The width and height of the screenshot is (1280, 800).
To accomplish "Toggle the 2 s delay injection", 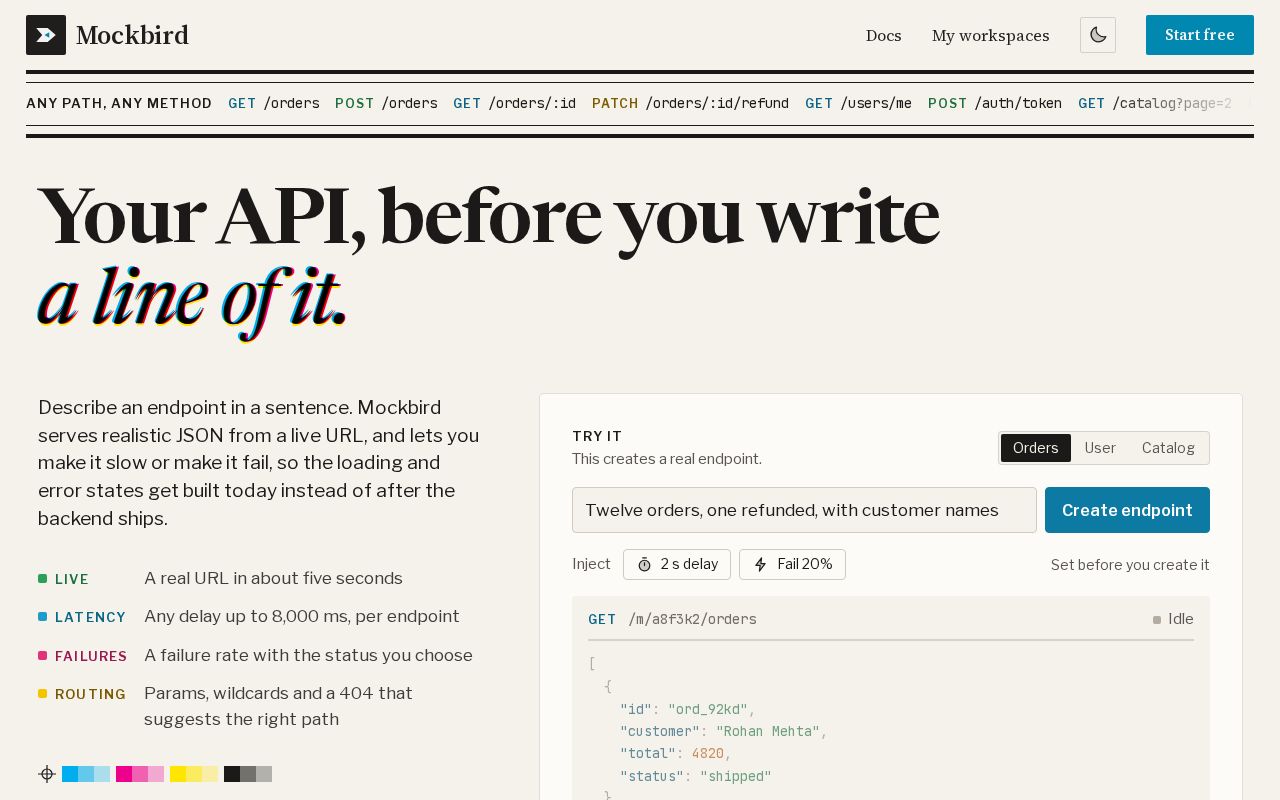I will pyautogui.click(x=677, y=564).
